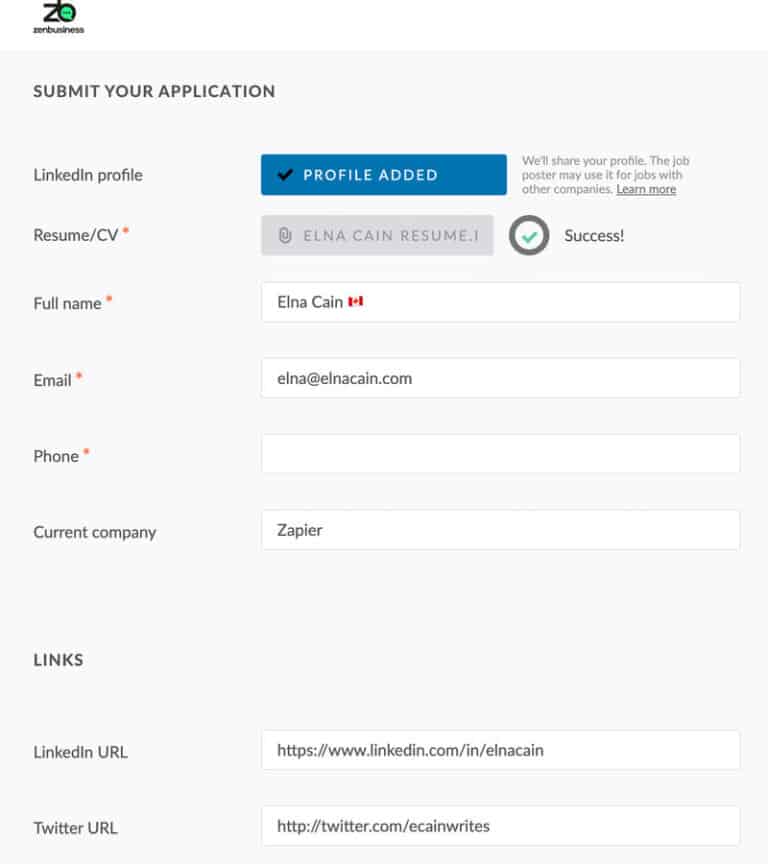Click the Links section heading
Viewport: 768px width, 864px height.
[58, 660]
